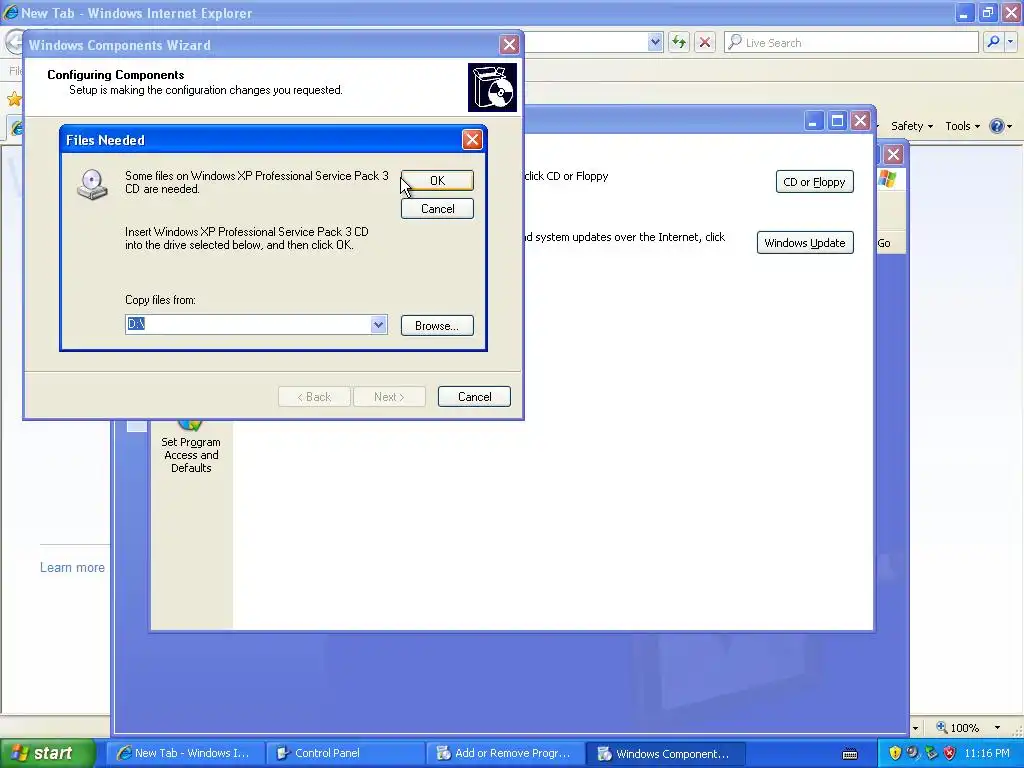Switch to New Tab - Windows I... taskbar item
The image size is (1024, 768).
(x=185, y=754)
